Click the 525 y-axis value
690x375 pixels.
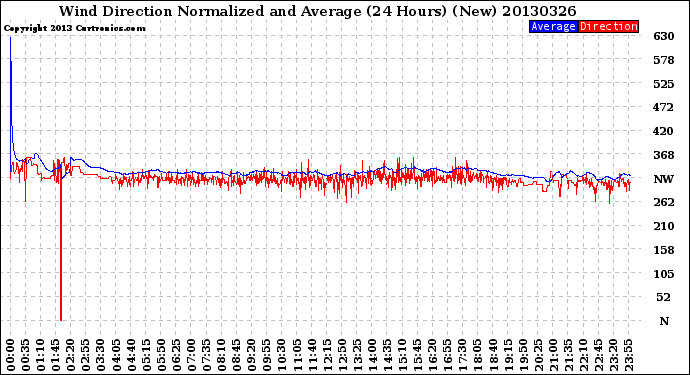664,84
